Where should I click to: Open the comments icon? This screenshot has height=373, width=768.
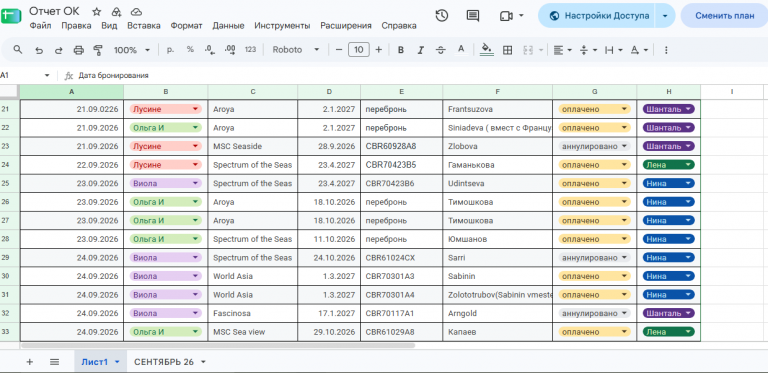[473, 16]
